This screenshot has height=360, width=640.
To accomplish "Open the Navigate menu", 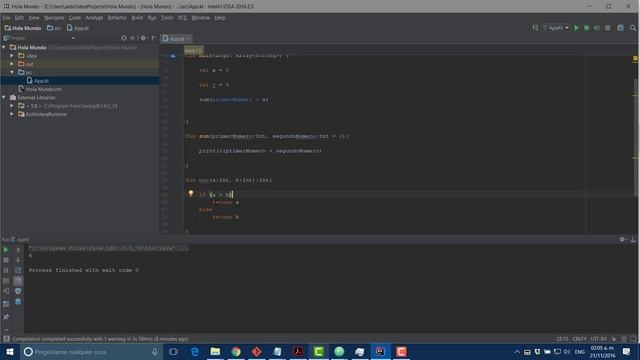I will point(54,18).
